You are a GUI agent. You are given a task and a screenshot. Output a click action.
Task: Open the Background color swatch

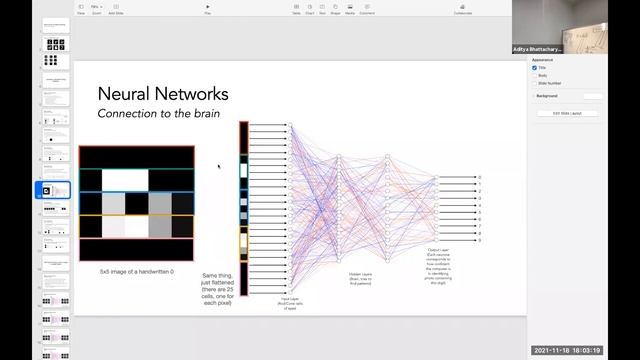pyautogui.click(x=592, y=96)
